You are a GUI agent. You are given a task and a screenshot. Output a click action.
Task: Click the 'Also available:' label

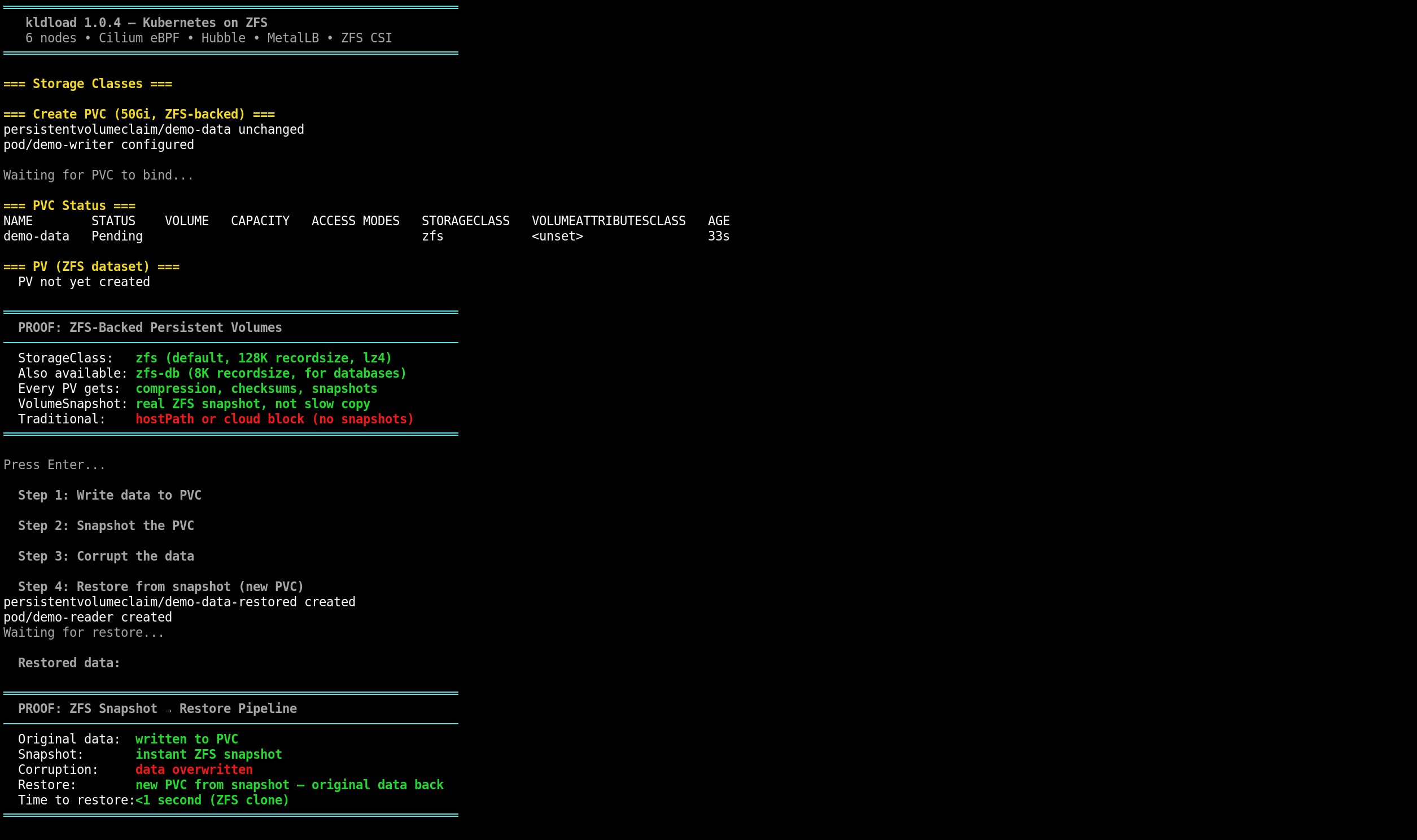pyautogui.click(x=73, y=374)
